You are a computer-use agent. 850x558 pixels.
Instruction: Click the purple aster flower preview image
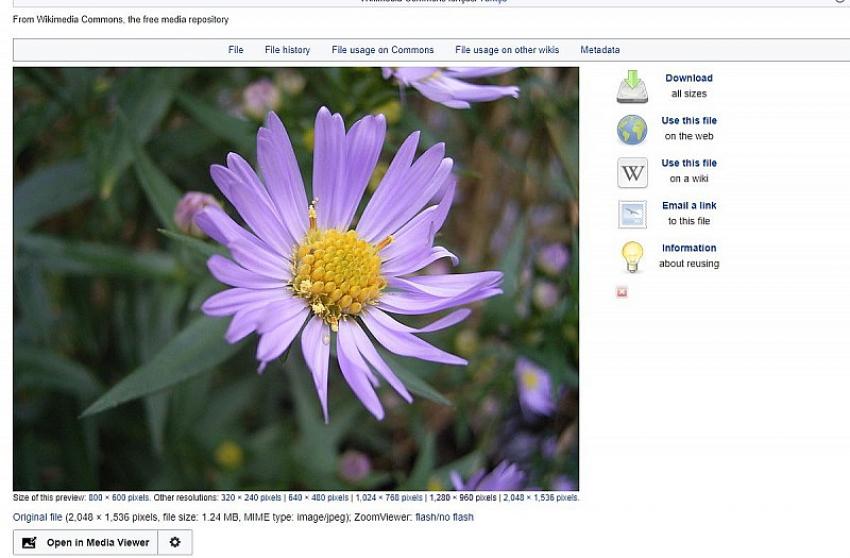[296, 278]
